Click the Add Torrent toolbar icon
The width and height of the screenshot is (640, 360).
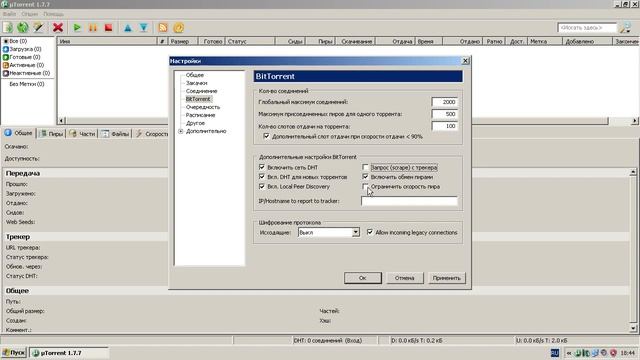click(8, 27)
